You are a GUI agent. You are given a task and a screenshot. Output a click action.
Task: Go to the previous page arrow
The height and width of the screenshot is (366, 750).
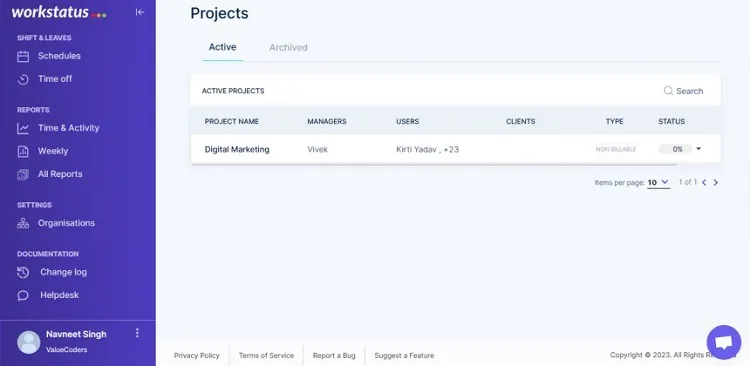click(x=704, y=182)
